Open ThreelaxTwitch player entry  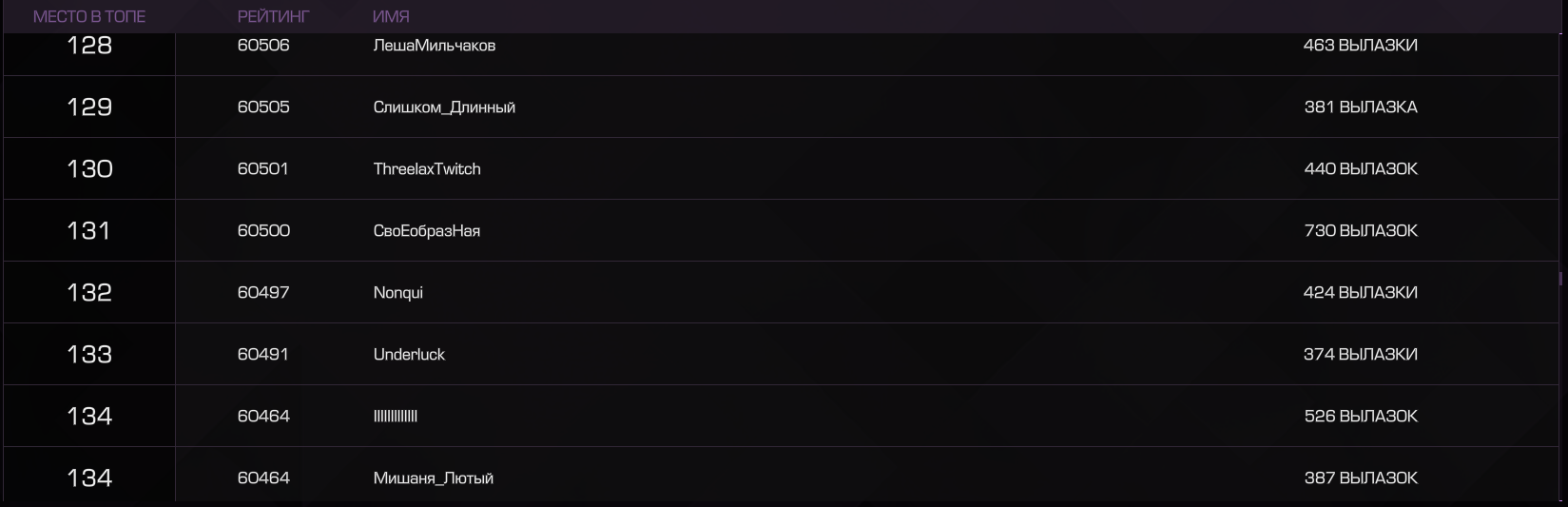pyautogui.click(x=427, y=169)
